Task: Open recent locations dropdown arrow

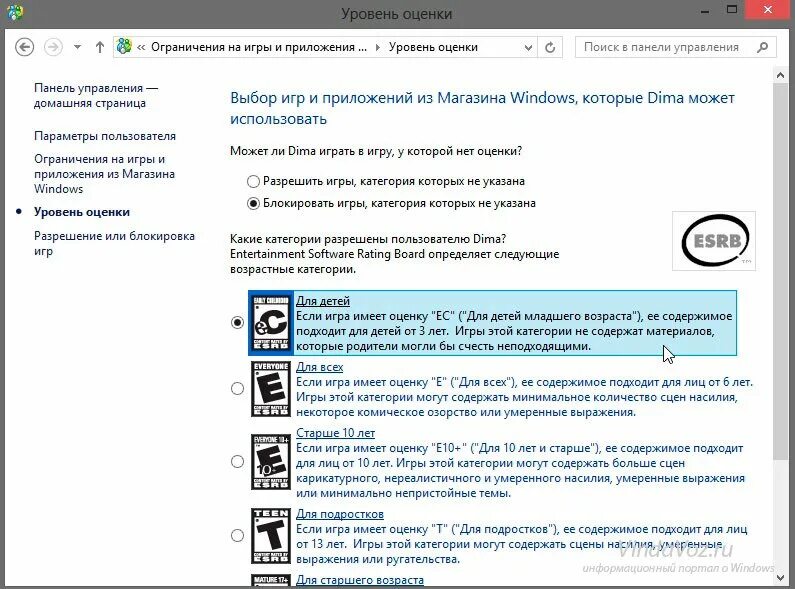Action: pyautogui.click(x=77, y=47)
